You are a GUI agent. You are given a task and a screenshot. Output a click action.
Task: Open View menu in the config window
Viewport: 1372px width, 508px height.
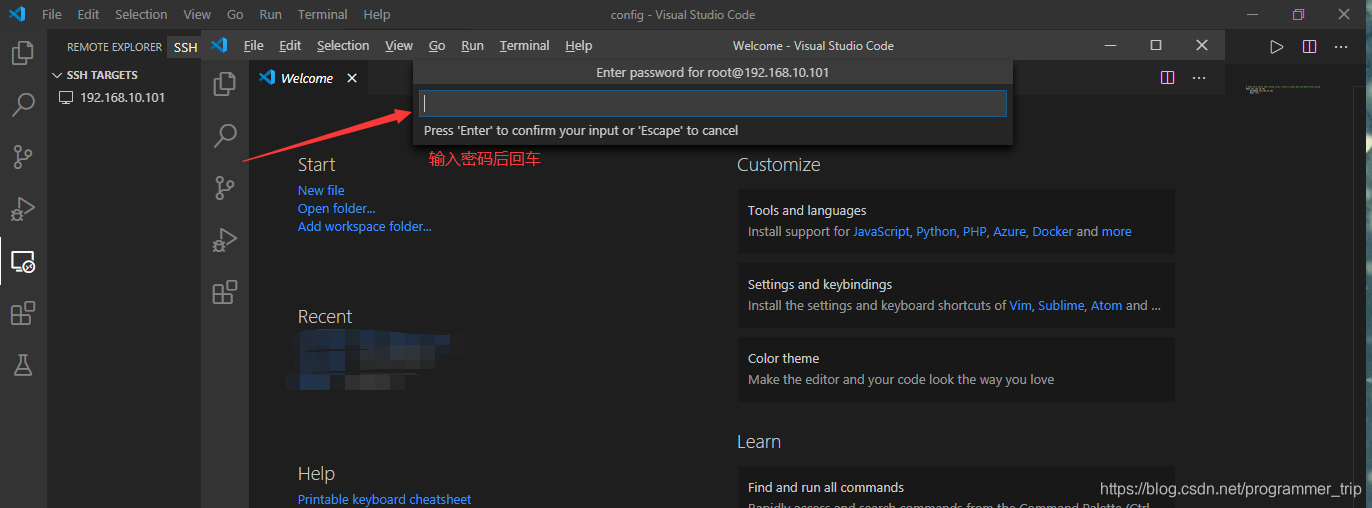pyautogui.click(x=197, y=15)
